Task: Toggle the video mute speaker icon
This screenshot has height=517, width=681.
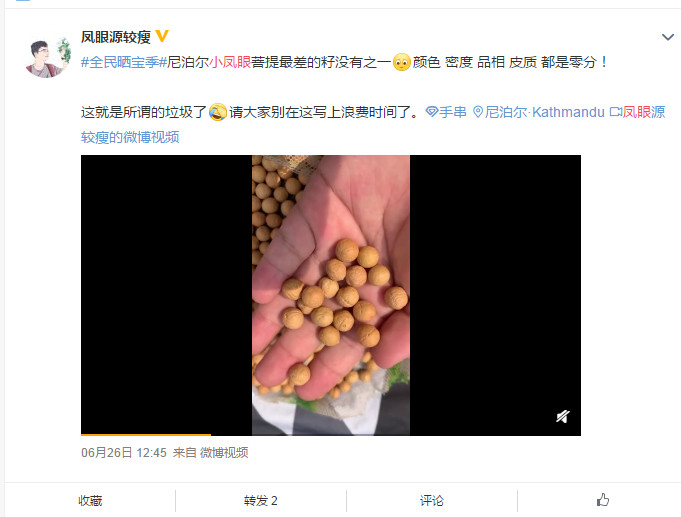Action: (562, 417)
